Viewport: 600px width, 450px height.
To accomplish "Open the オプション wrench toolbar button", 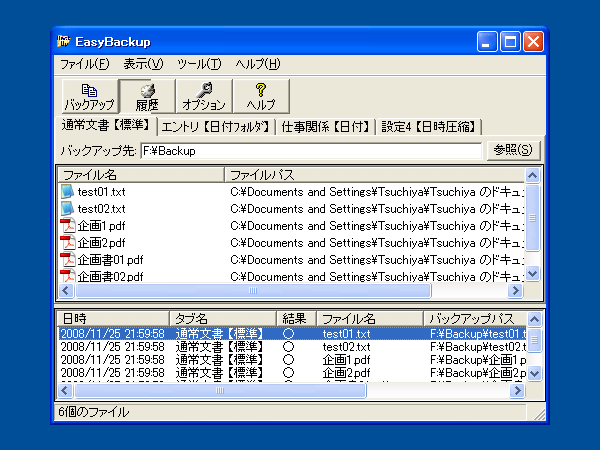I will coord(204,96).
